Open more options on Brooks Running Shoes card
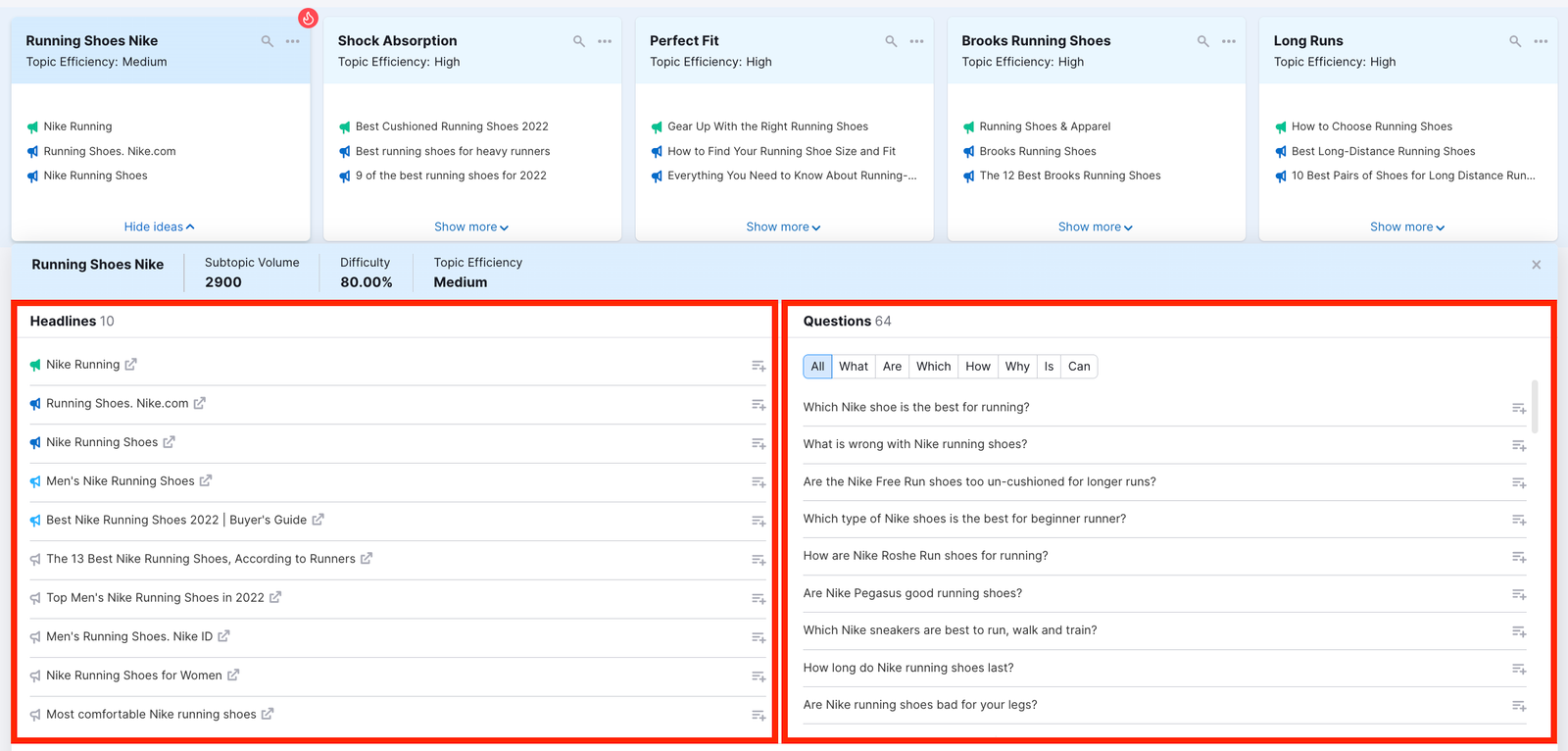 point(1228,41)
